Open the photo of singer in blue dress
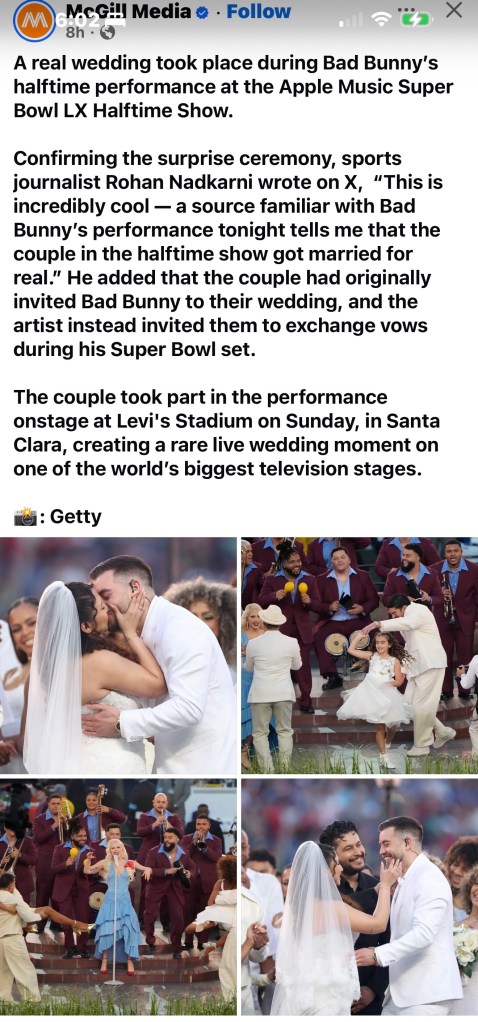 pos(119,897)
